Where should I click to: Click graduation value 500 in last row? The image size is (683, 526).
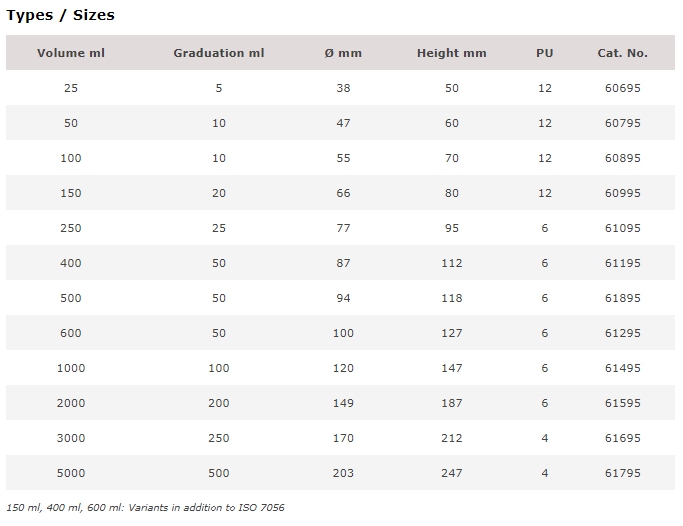[x=219, y=473]
